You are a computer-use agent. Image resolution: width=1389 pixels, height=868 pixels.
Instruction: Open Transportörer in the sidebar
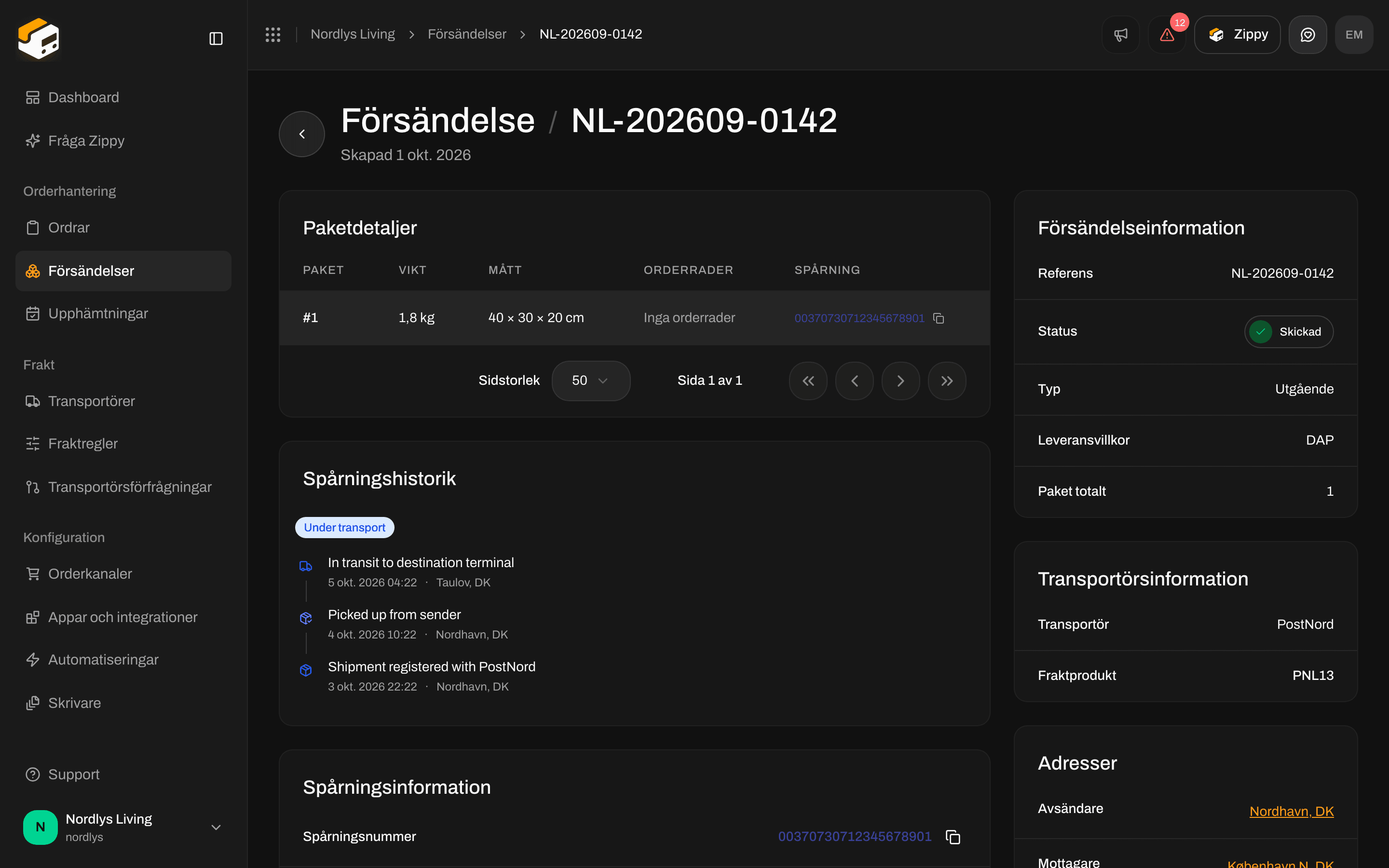123,401
